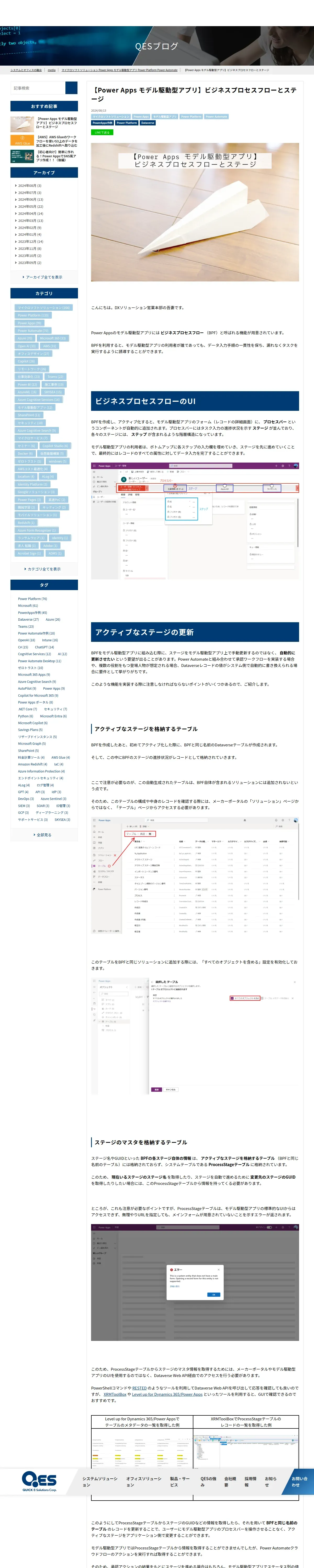Click the hero image with paper airplane
The image size is (314, 1568).
coord(195,212)
